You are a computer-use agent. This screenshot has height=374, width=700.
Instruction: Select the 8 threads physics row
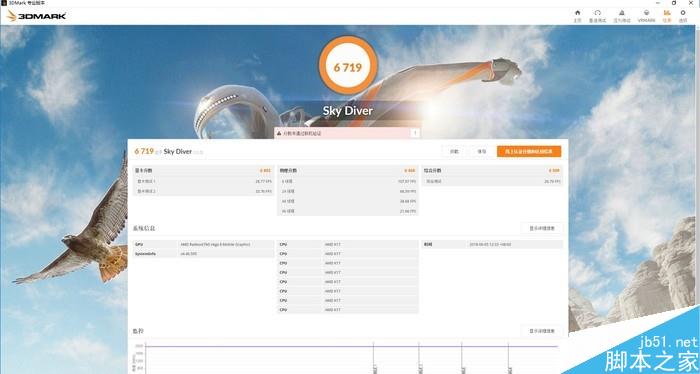pos(348,181)
